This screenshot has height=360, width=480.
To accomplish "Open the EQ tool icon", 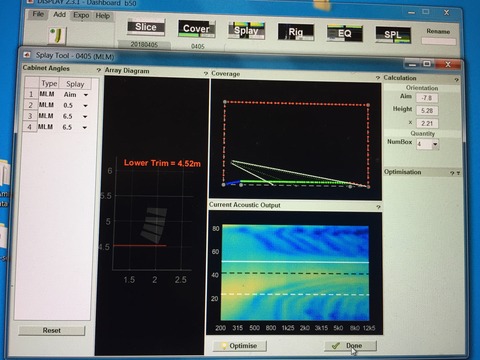I will tap(345, 33).
